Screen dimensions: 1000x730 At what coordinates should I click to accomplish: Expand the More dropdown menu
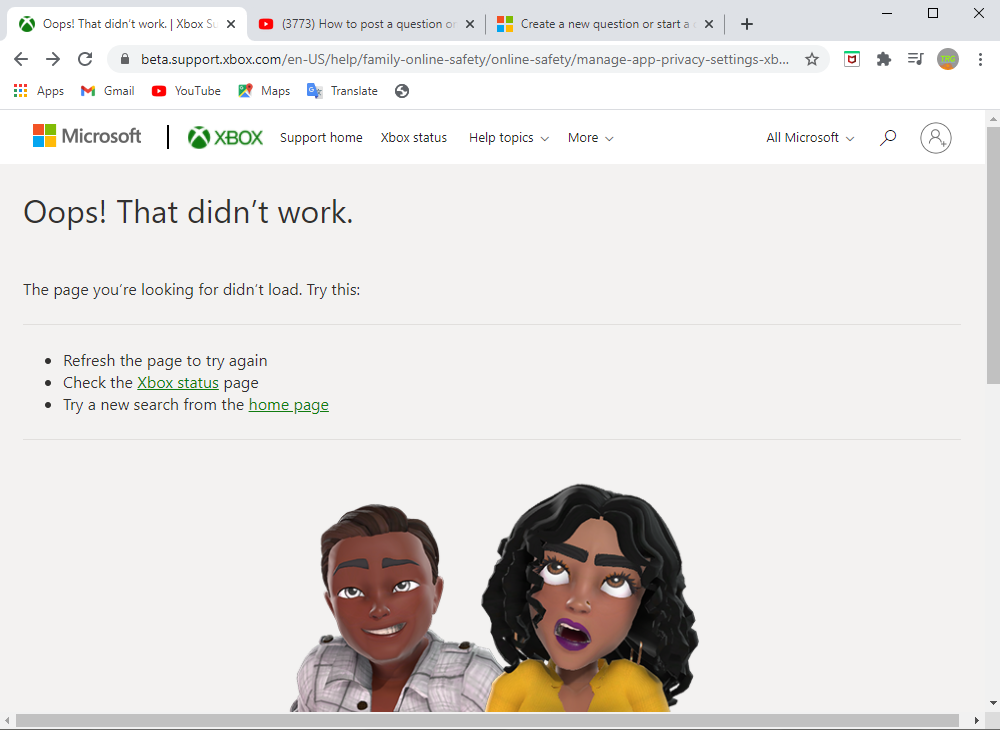(591, 138)
